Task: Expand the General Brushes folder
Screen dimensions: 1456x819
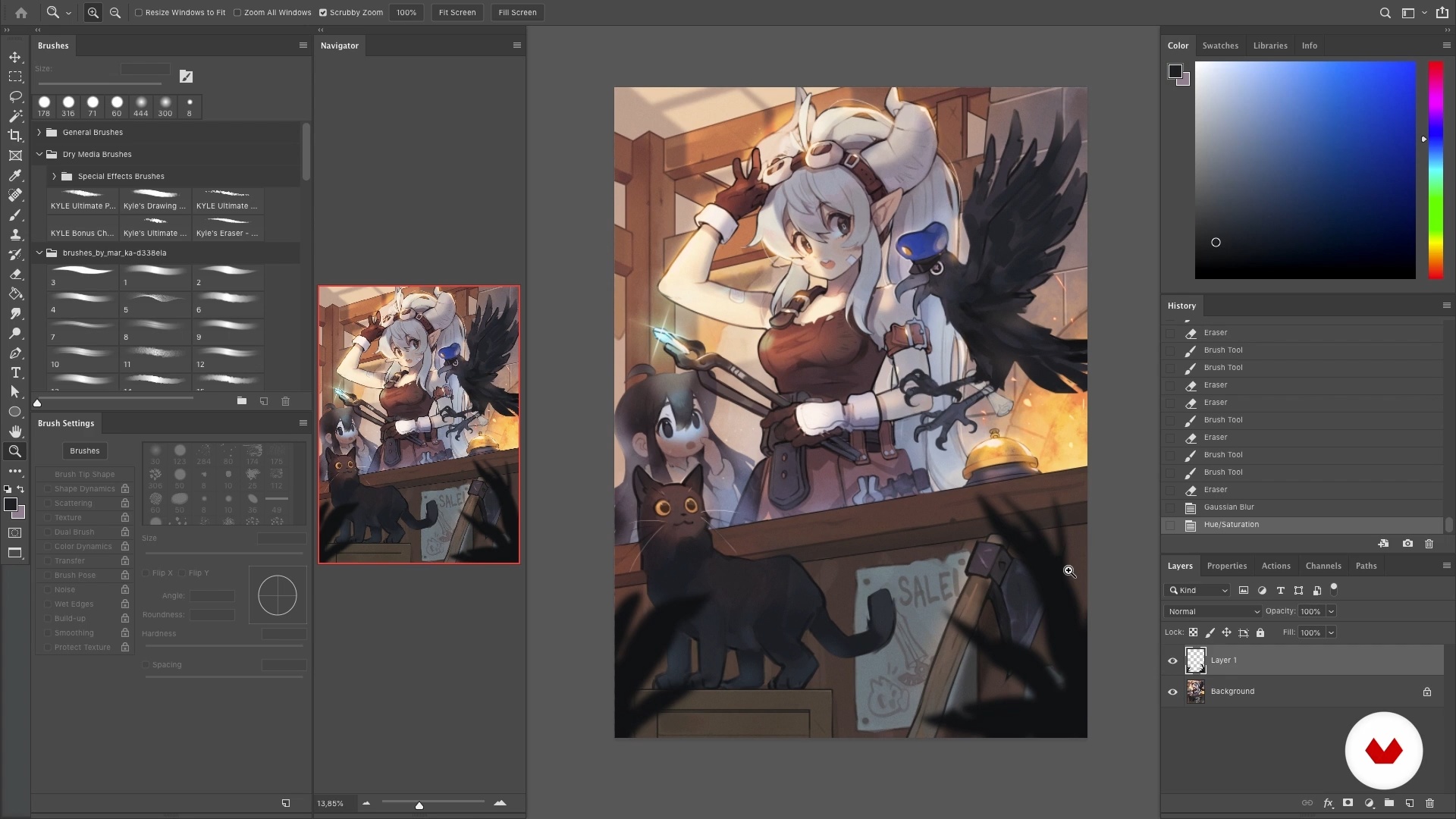Action: point(39,132)
